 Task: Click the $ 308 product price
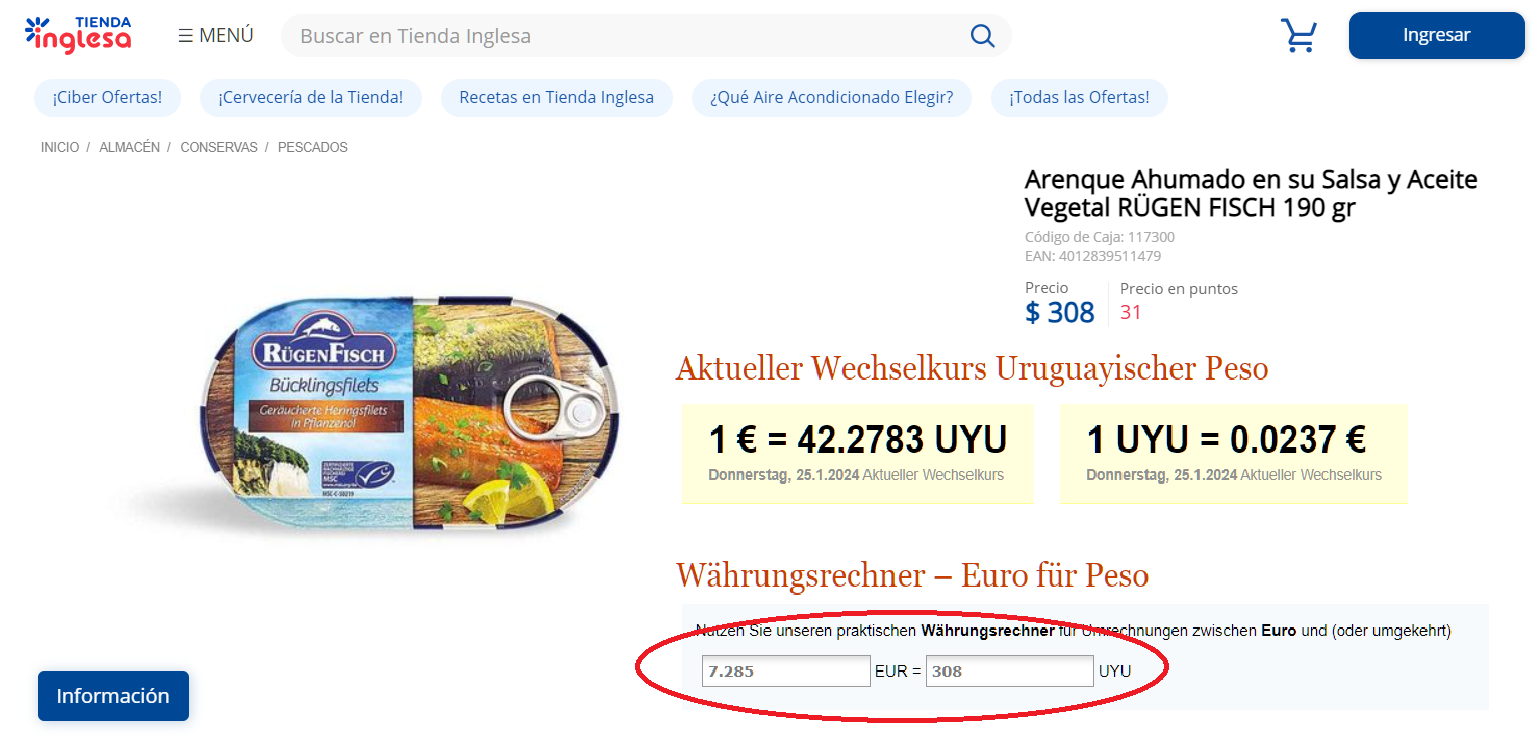pos(1060,312)
